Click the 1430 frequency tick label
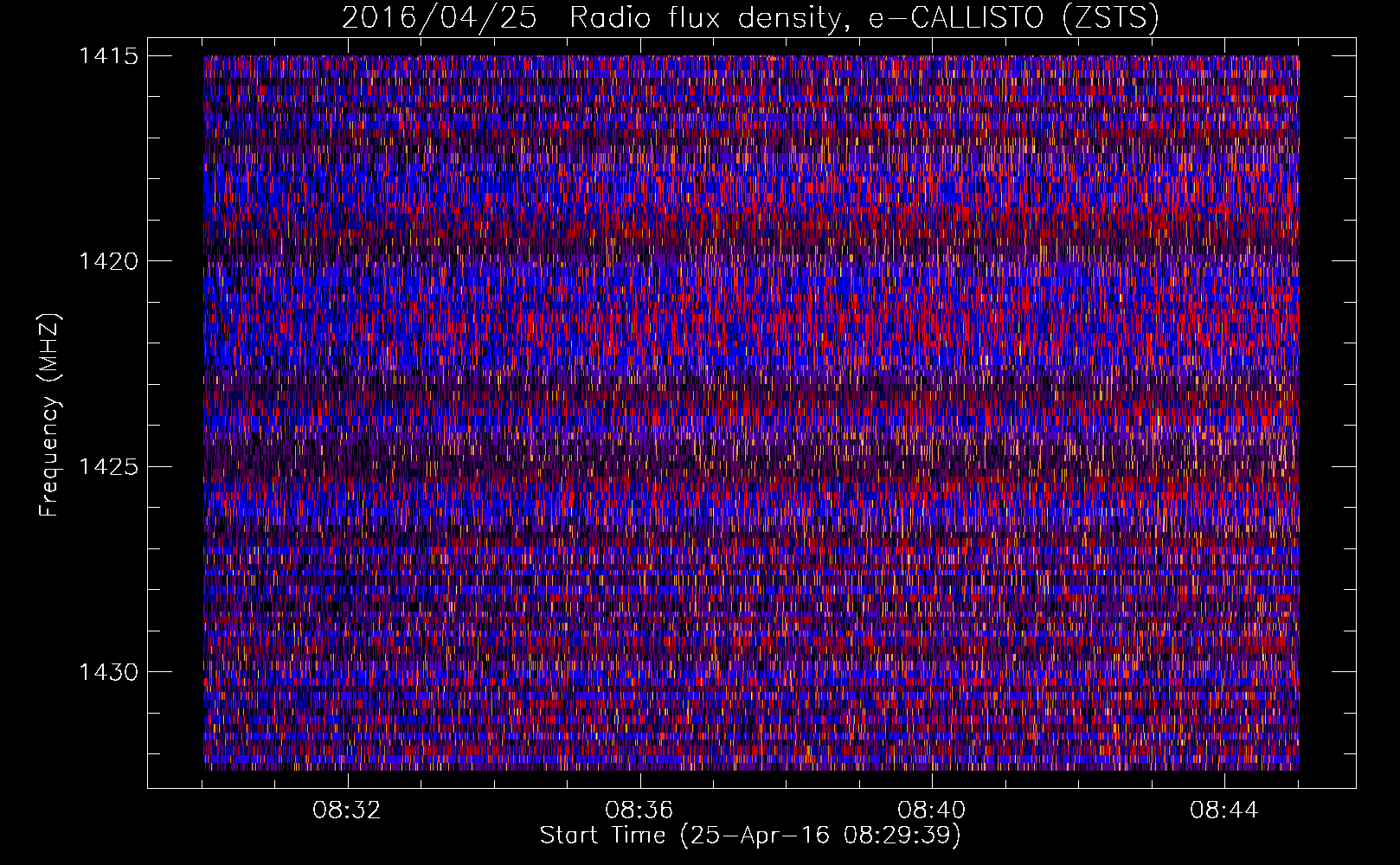 pos(108,672)
